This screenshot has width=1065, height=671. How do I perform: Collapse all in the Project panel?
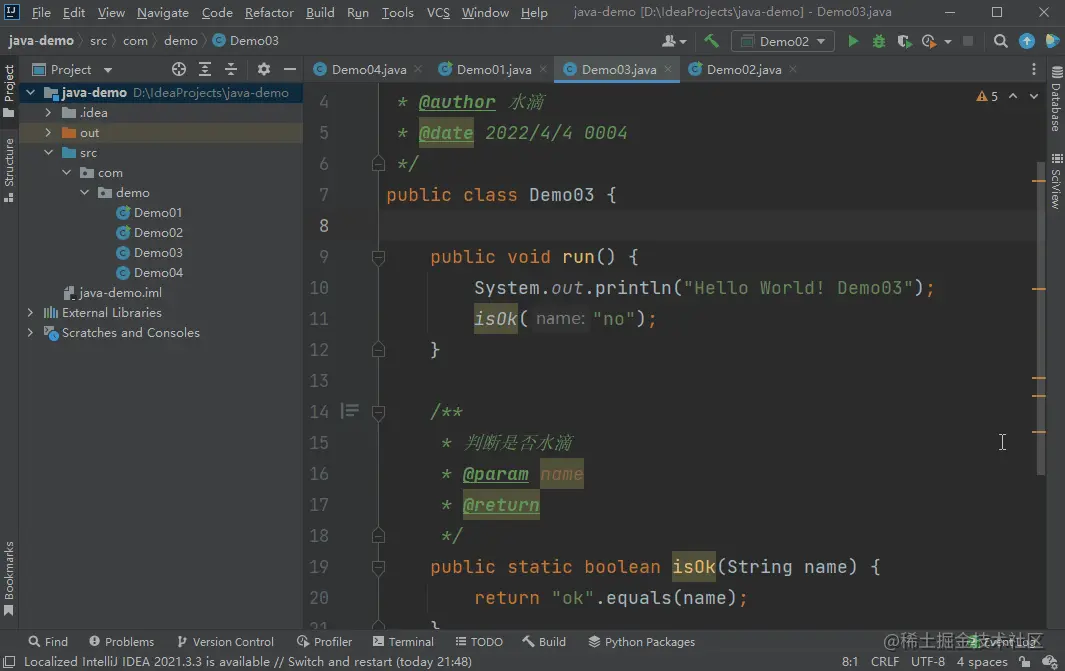pos(231,69)
